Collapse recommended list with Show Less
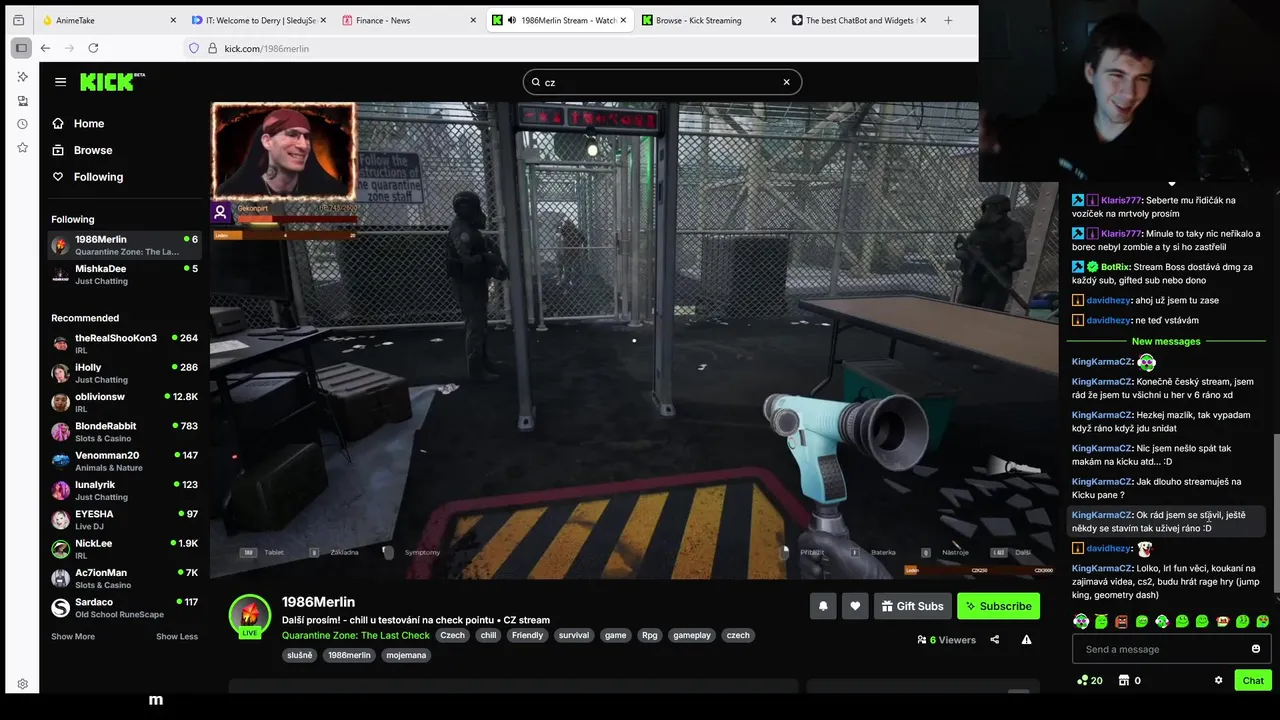 pos(177,636)
